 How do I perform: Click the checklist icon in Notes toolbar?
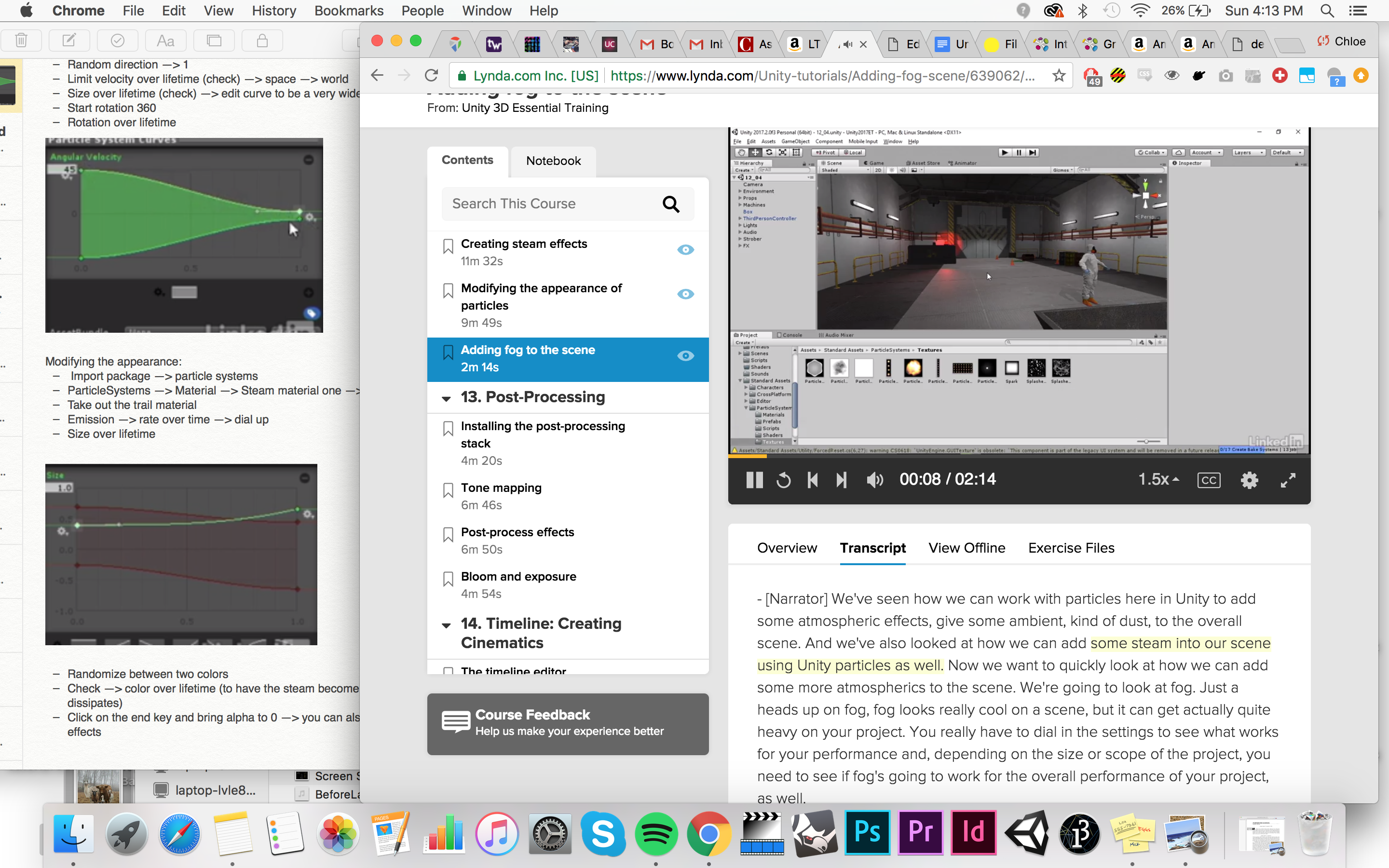pos(117,40)
